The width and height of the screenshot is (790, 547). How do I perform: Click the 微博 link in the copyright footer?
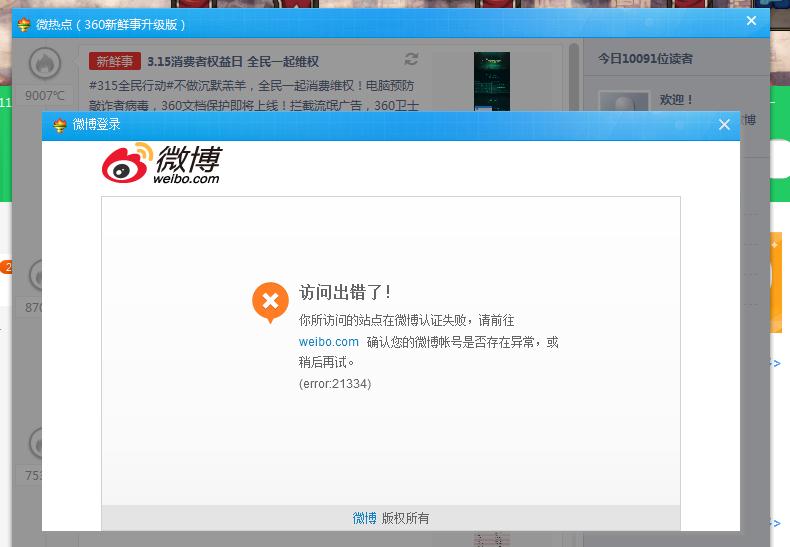(x=364, y=518)
